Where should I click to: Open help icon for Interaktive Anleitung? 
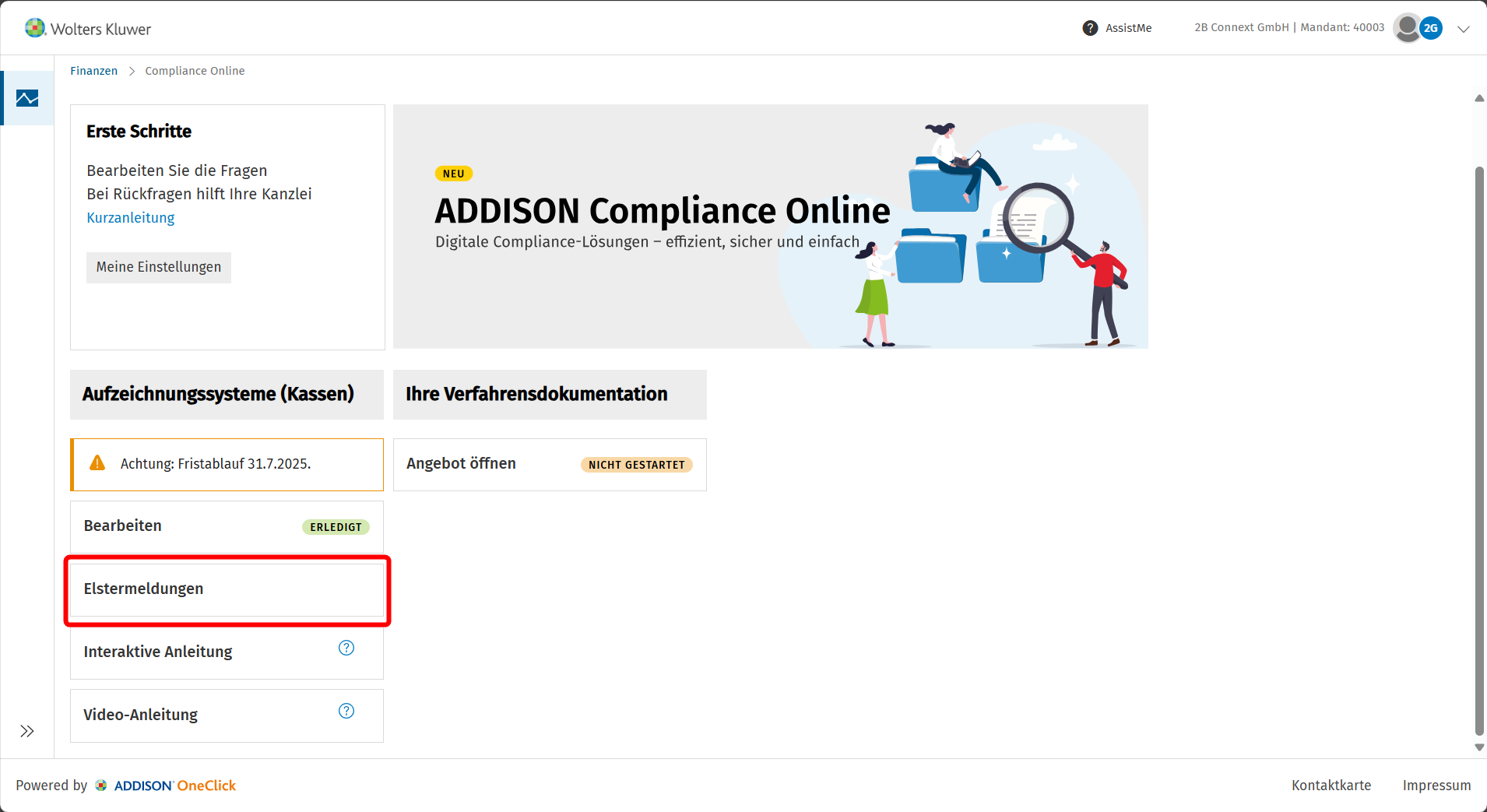[346, 648]
